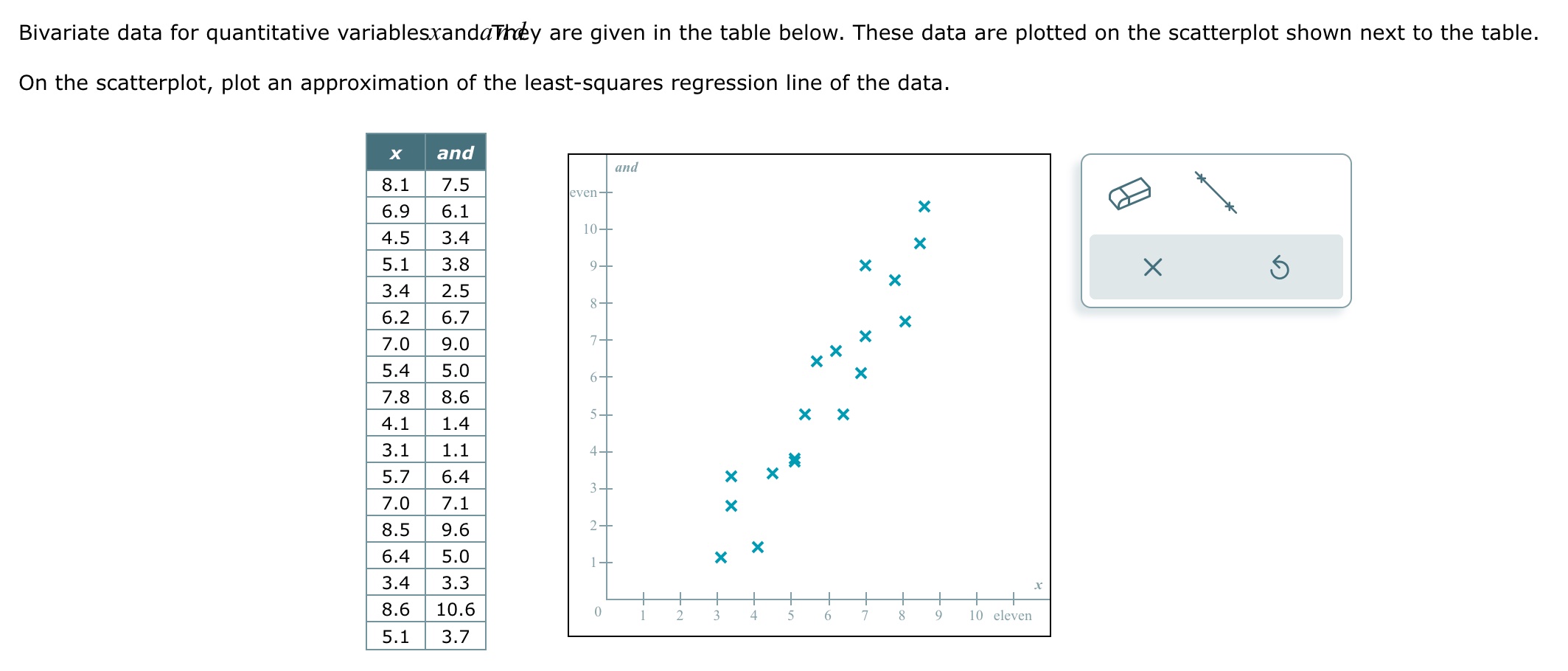This screenshot has width=1568, height=671.
Task: Click the x column header of the table
Action: coord(396,153)
